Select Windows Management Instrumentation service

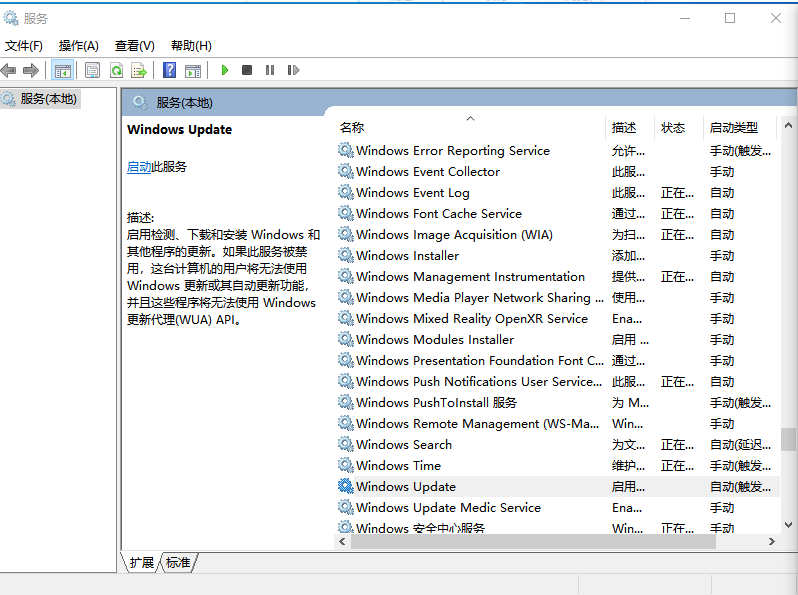point(557,276)
